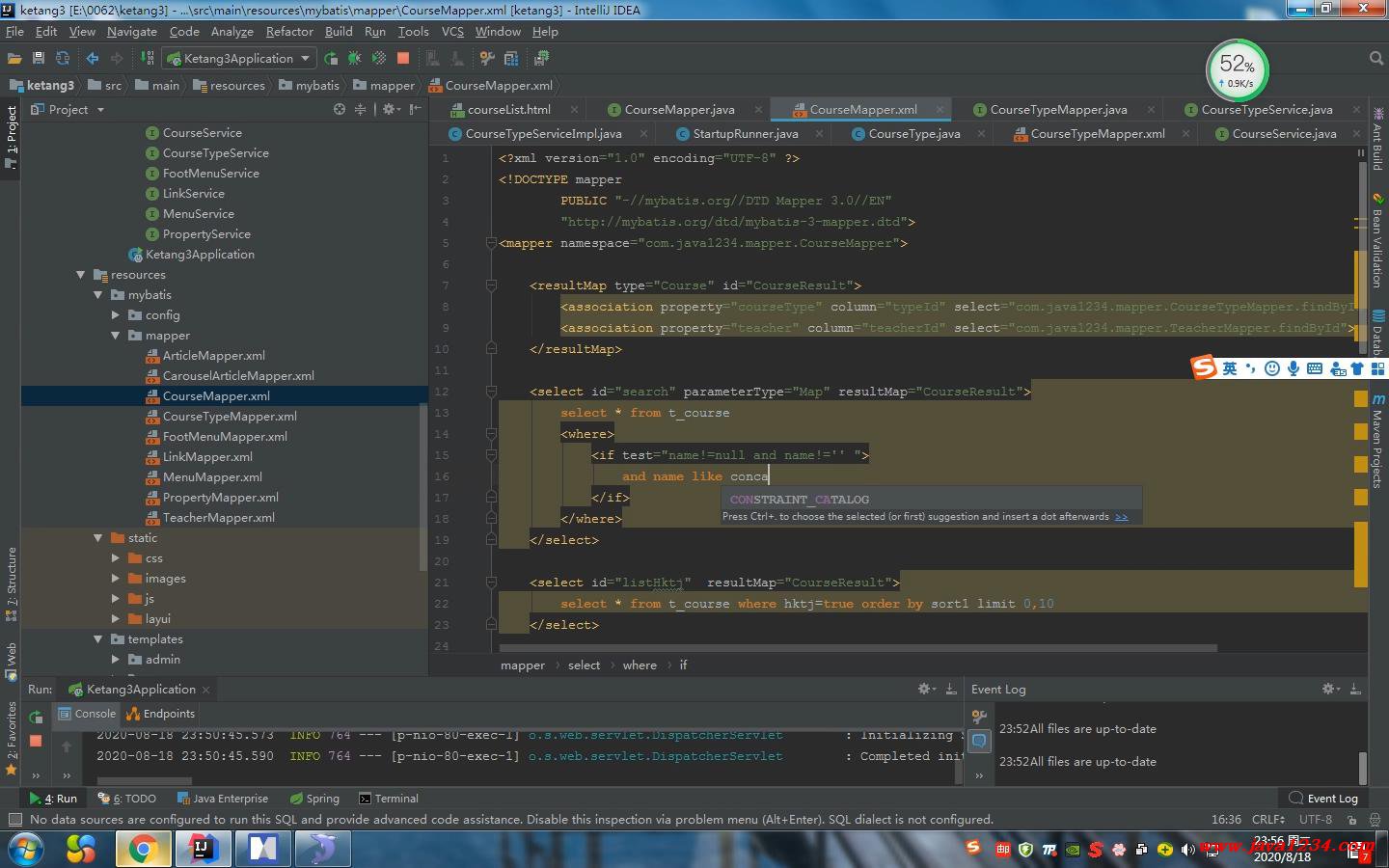
Task: Switch to the CourseTypeMapper.xml tab
Action: point(1098,133)
